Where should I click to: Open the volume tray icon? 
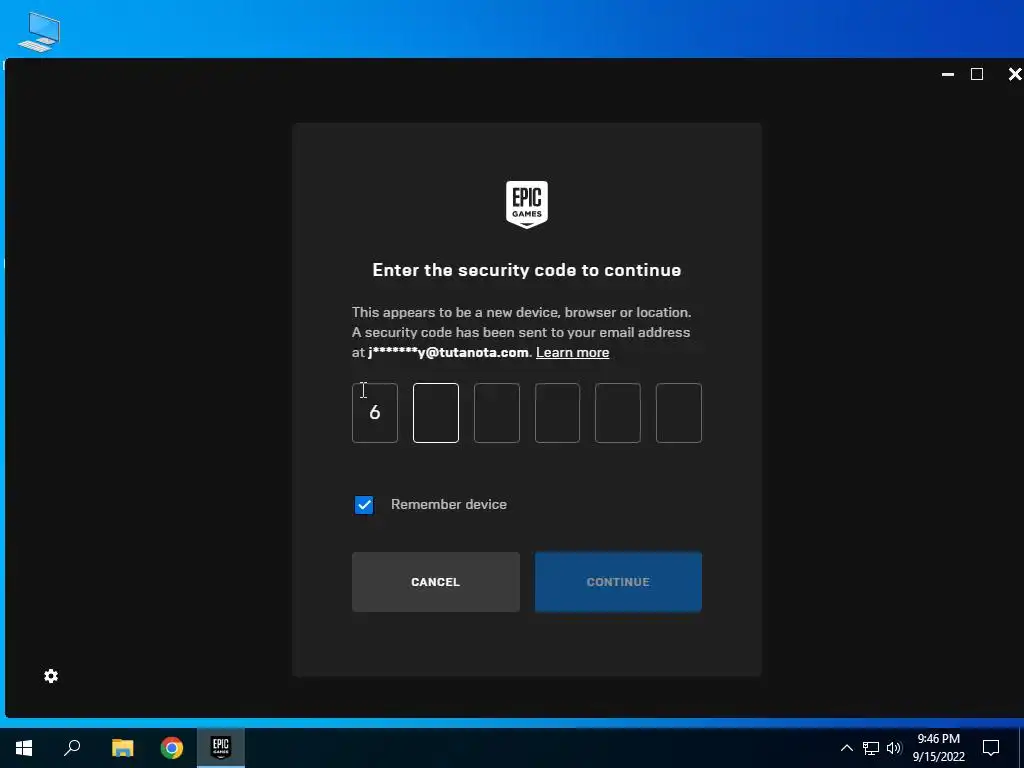click(x=894, y=748)
